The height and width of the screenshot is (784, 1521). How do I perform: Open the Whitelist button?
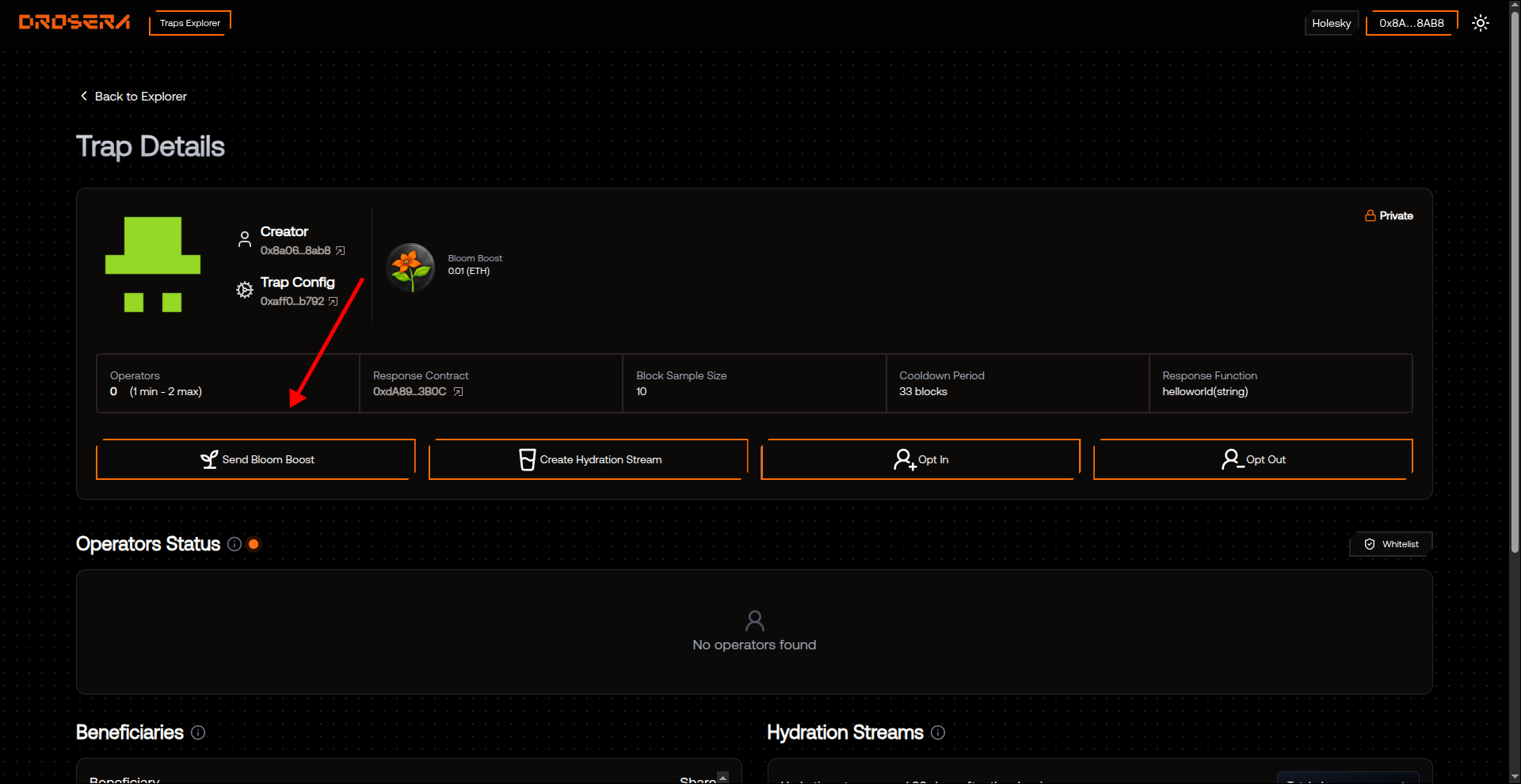(1391, 544)
